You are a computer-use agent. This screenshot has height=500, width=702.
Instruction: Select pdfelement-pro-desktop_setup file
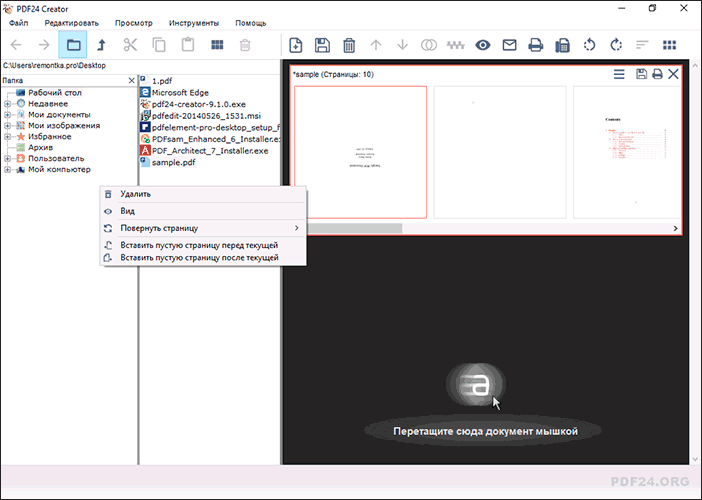(216, 128)
